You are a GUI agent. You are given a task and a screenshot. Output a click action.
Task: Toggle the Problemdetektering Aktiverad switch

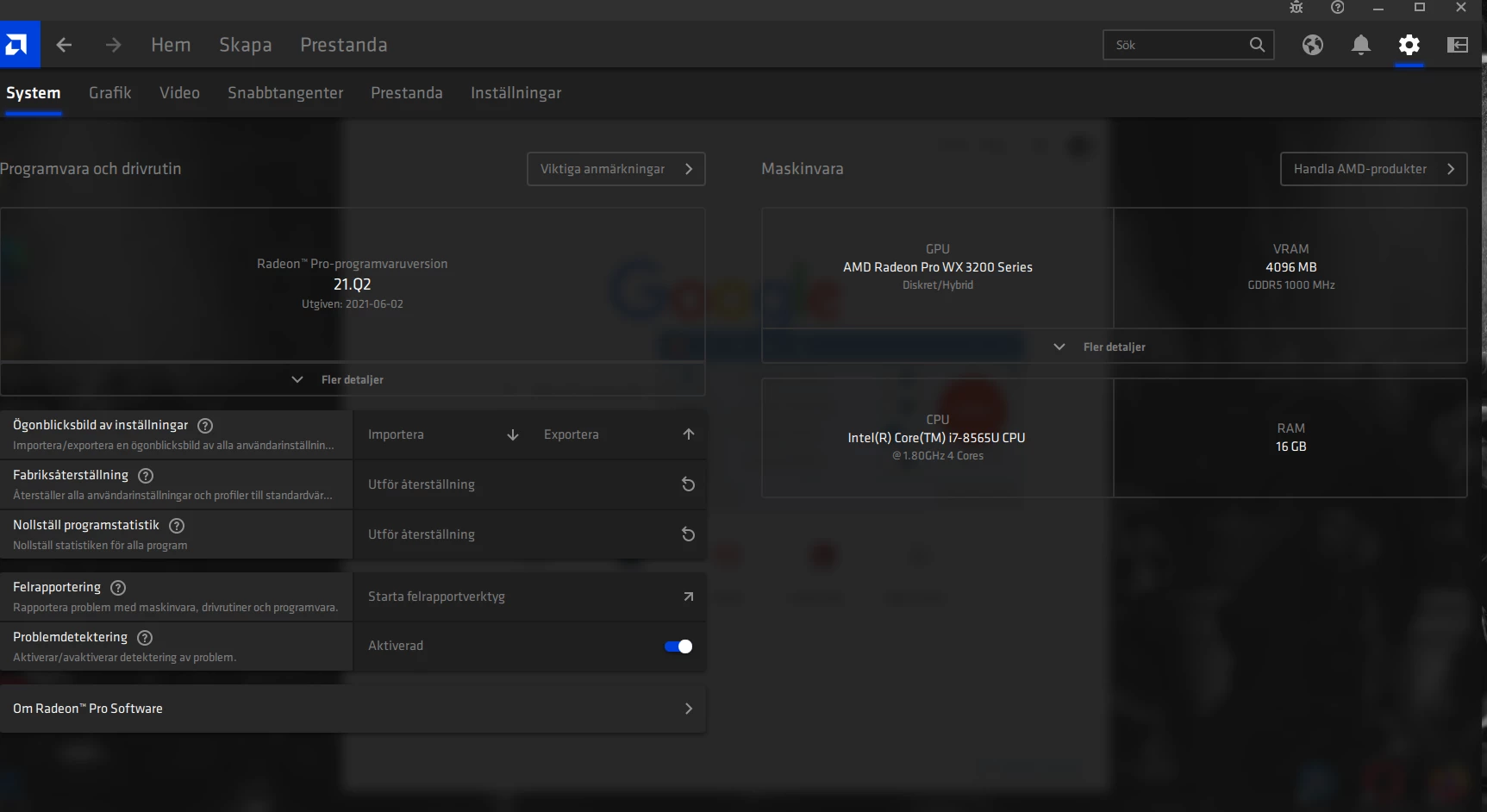[678, 646]
